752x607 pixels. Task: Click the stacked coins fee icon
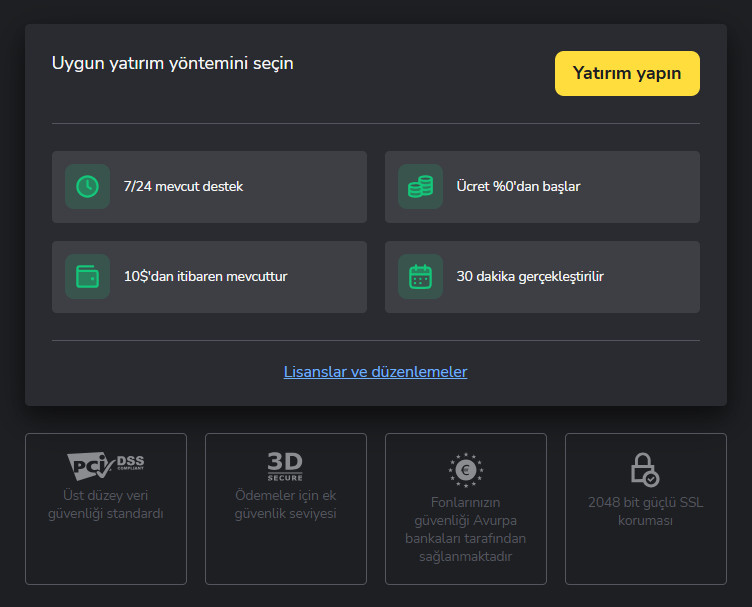pyautogui.click(x=420, y=187)
